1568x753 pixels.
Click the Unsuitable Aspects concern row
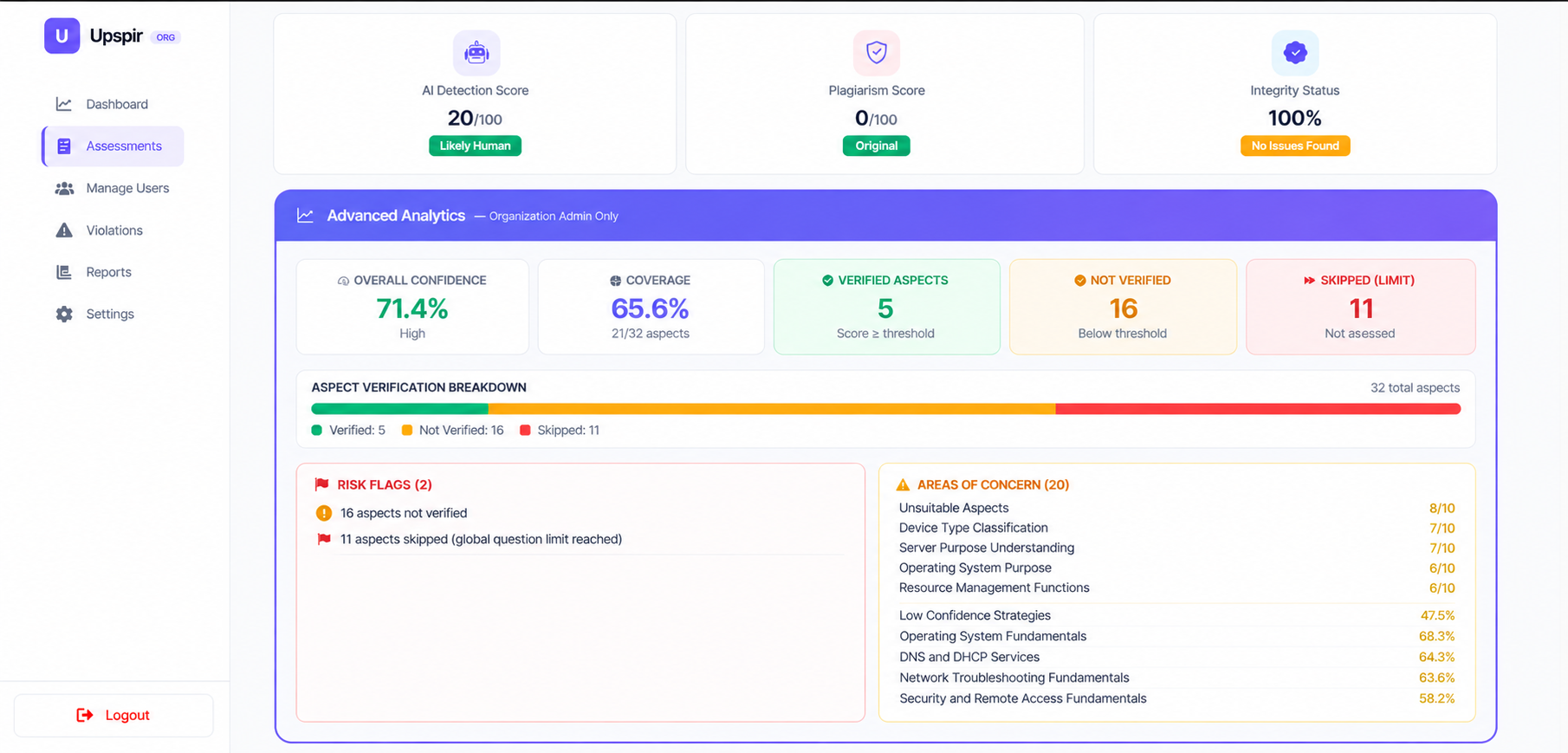coord(1176,508)
